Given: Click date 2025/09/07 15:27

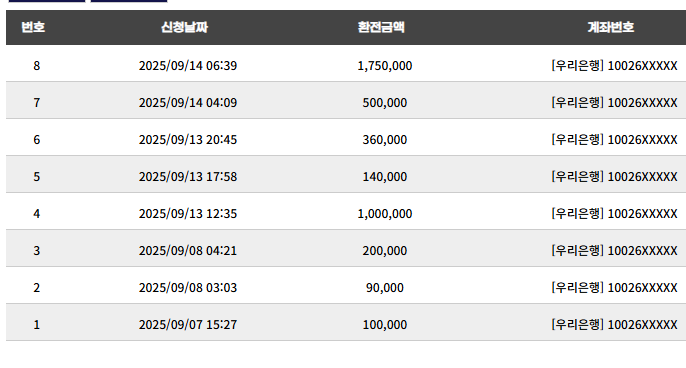Looking at the screenshot, I should coord(188,325).
